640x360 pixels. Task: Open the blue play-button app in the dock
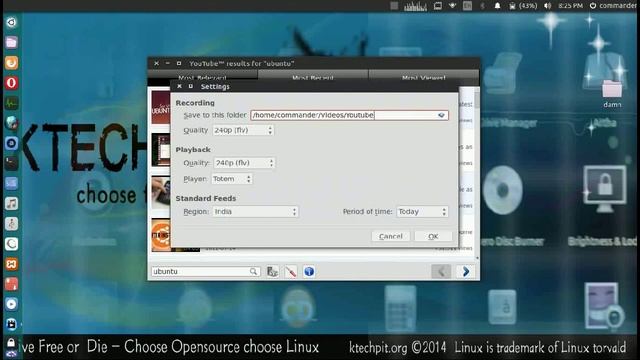click(11, 304)
